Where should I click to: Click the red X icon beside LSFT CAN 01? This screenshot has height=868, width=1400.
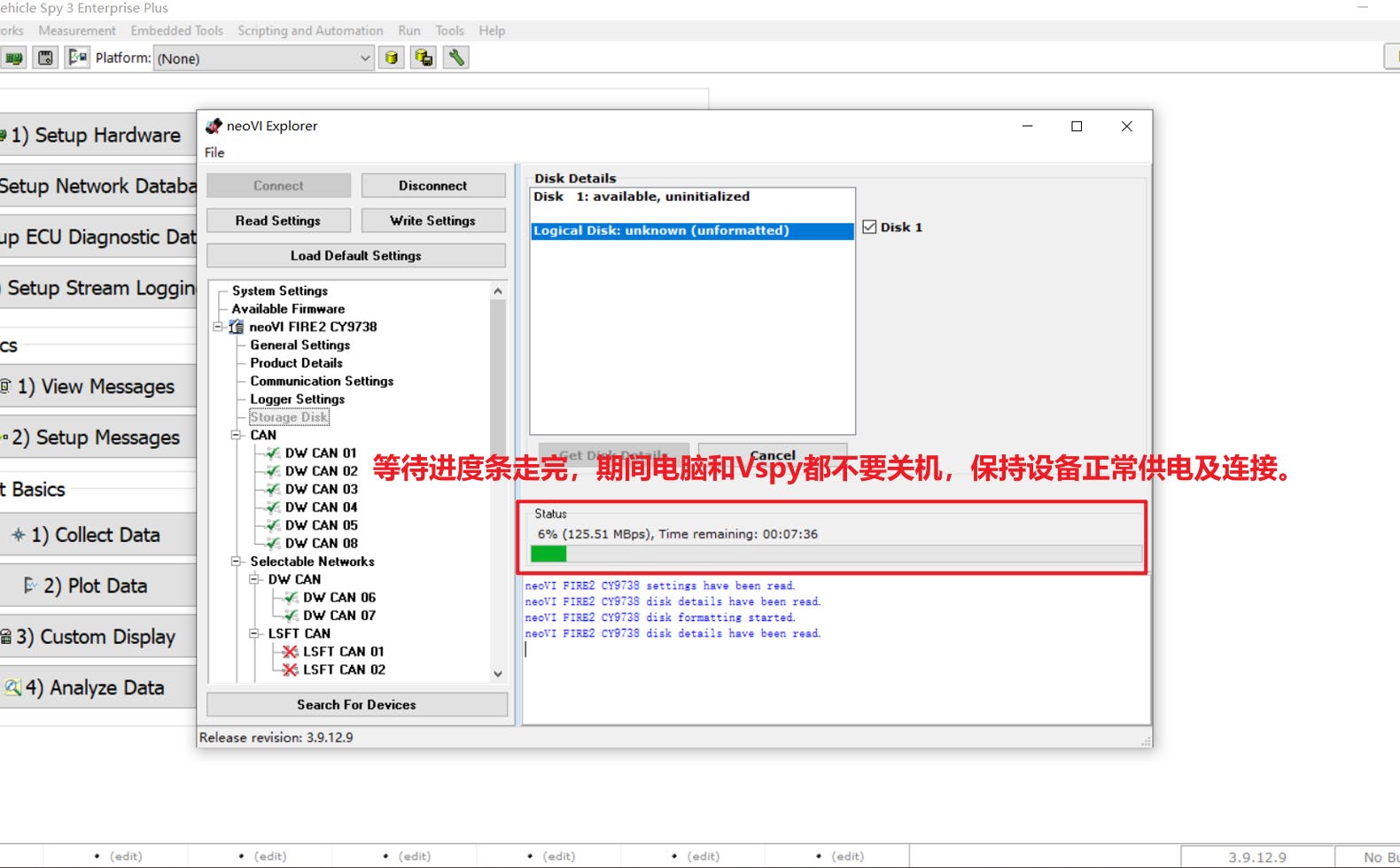click(x=291, y=652)
